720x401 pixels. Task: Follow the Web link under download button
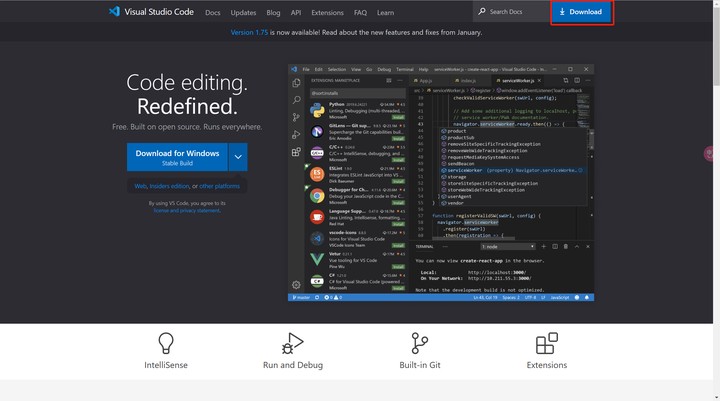140,186
